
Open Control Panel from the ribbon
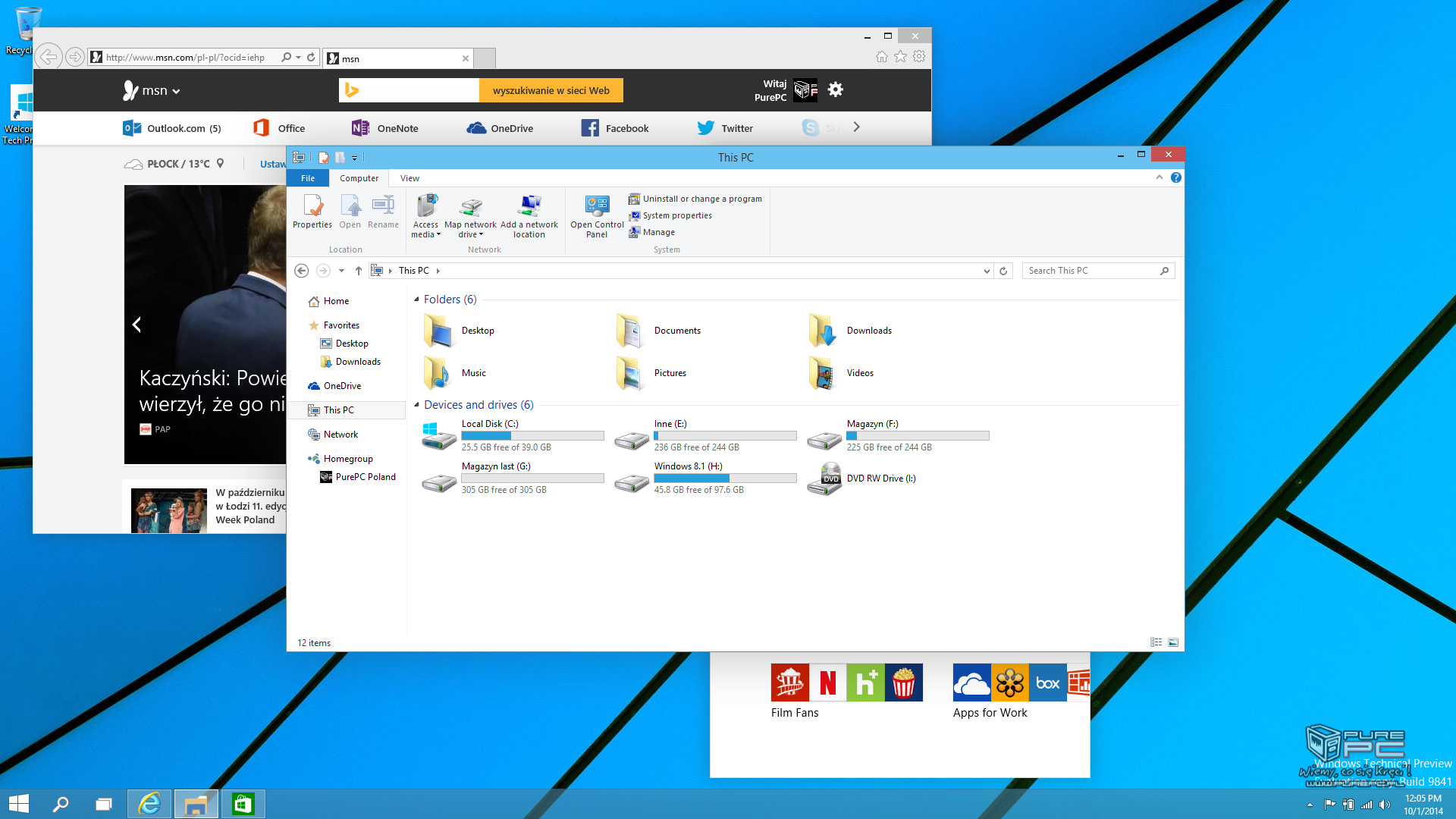coord(597,216)
